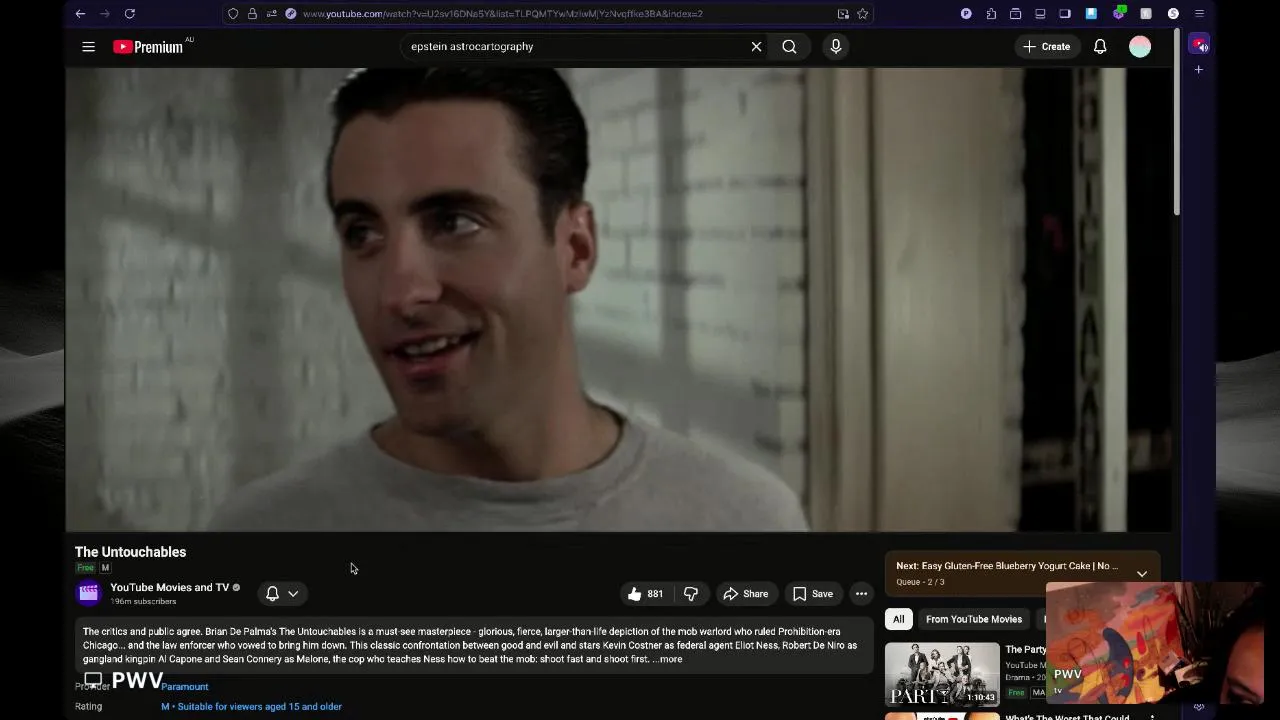
Task: Go back using the browser back arrow
Action: [80, 14]
